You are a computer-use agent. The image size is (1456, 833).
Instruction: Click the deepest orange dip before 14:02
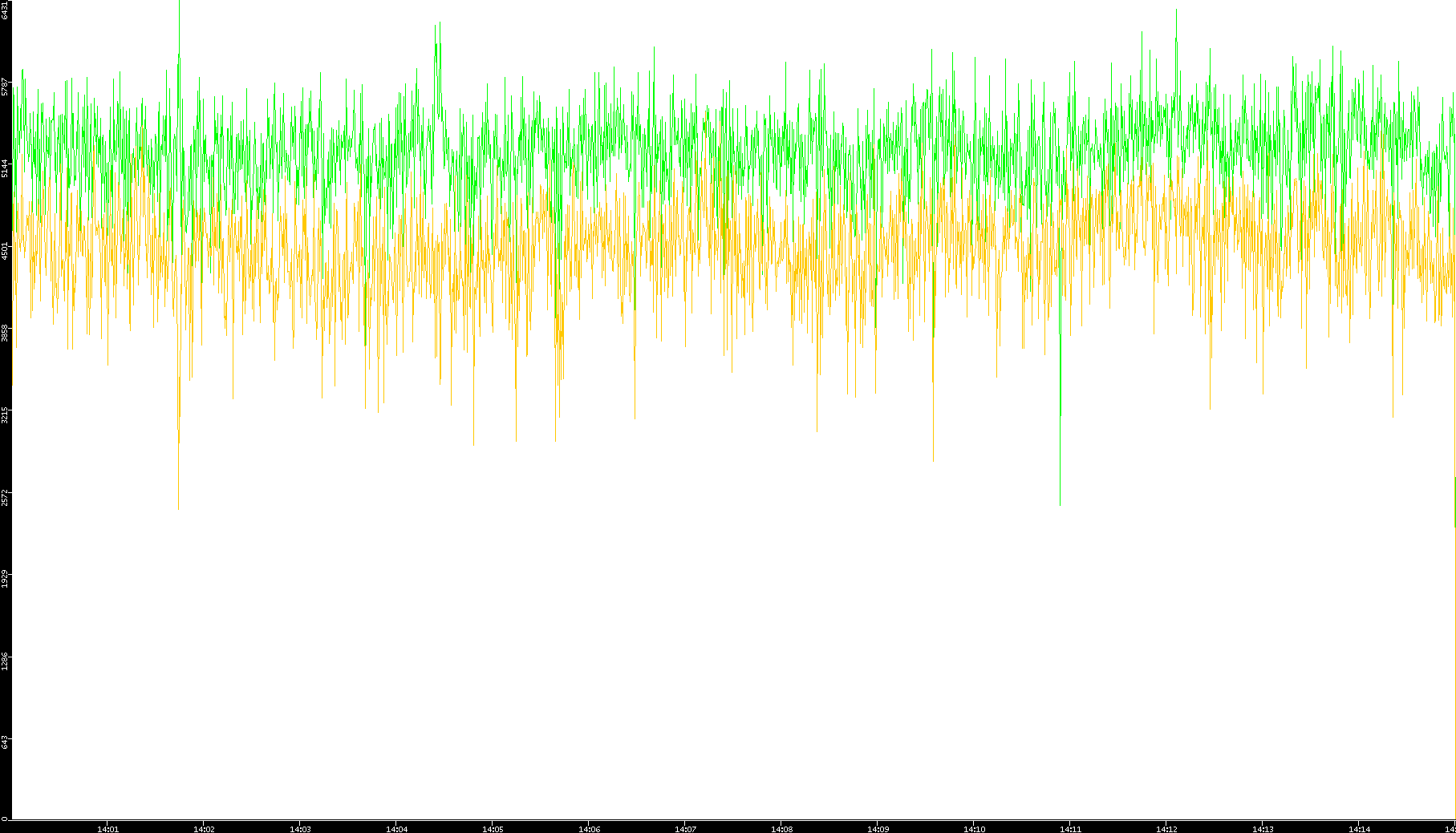(178, 505)
